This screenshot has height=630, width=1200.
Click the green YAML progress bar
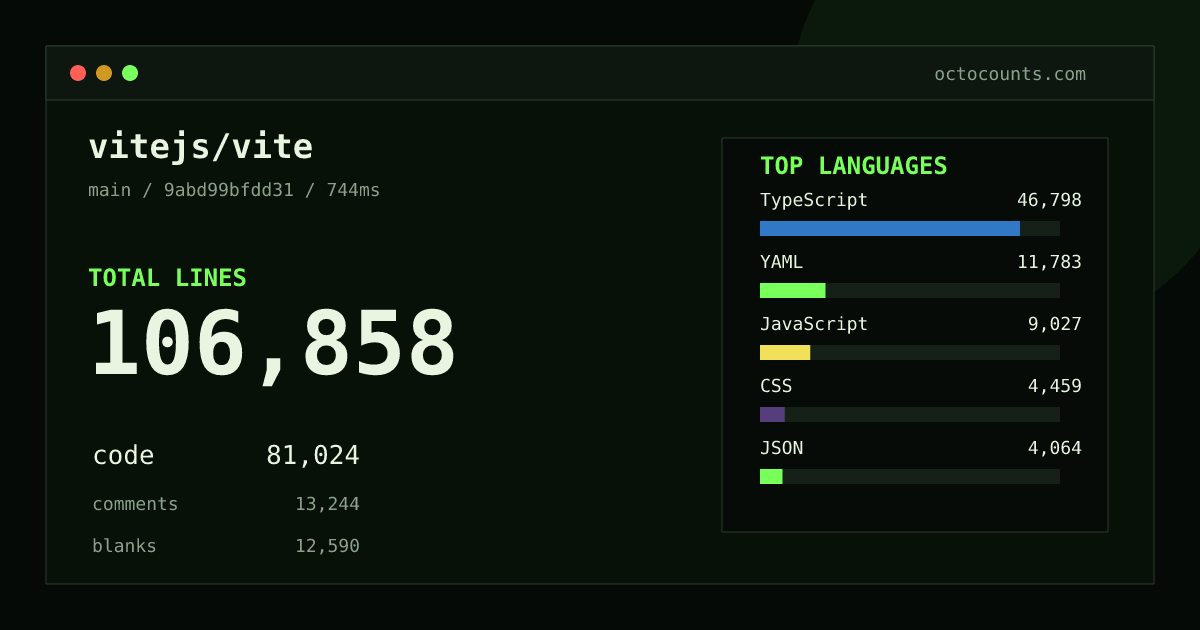click(x=792, y=290)
